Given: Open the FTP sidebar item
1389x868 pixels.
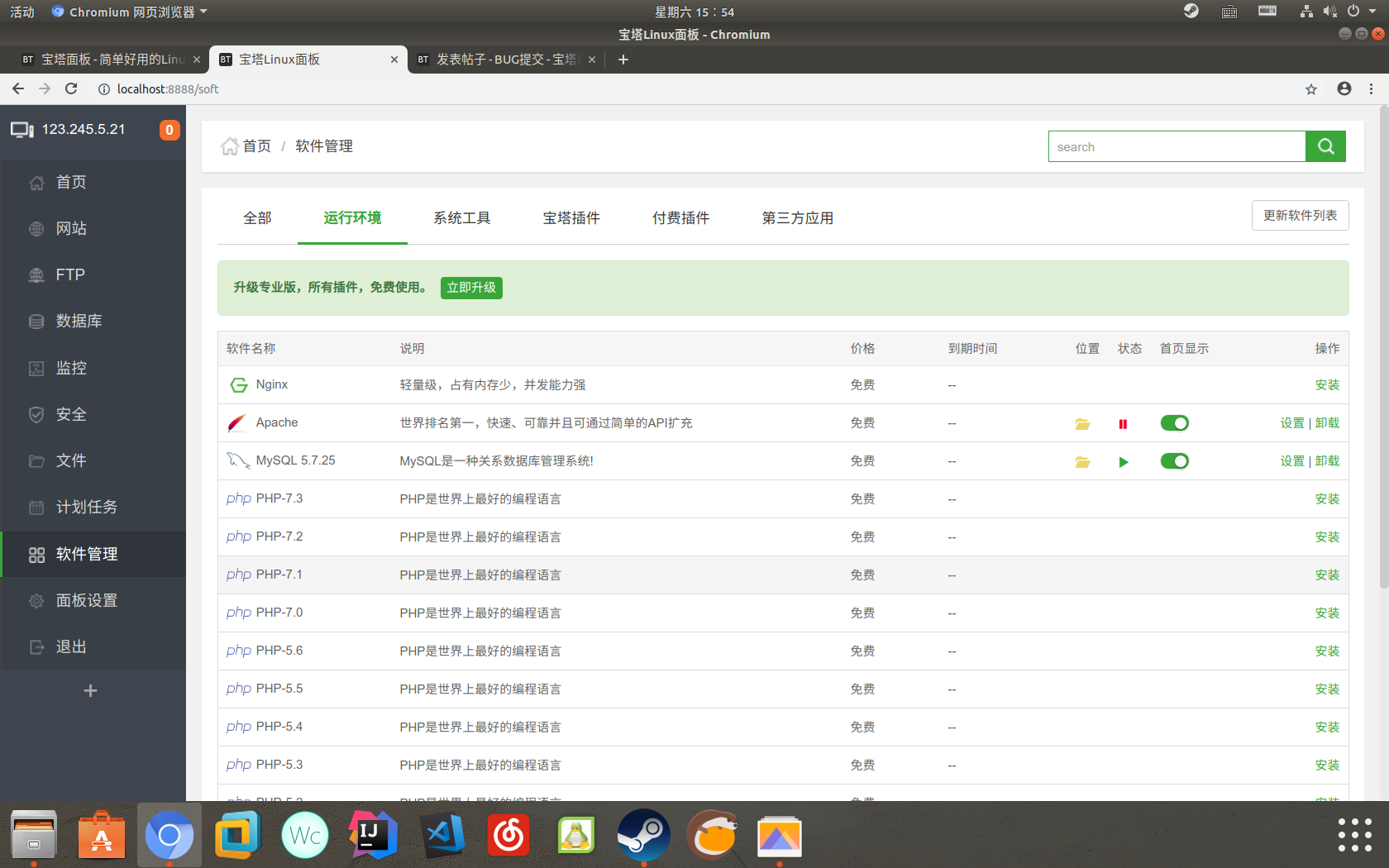Looking at the screenshot, I should pyautogui.click(x=93, y=274).
